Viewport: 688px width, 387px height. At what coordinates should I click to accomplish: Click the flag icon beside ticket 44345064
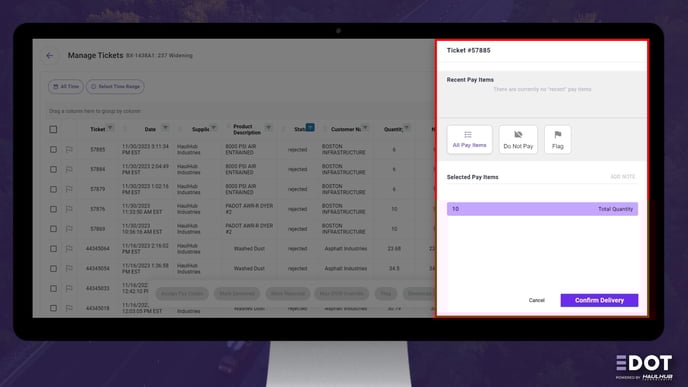point(69,249)
